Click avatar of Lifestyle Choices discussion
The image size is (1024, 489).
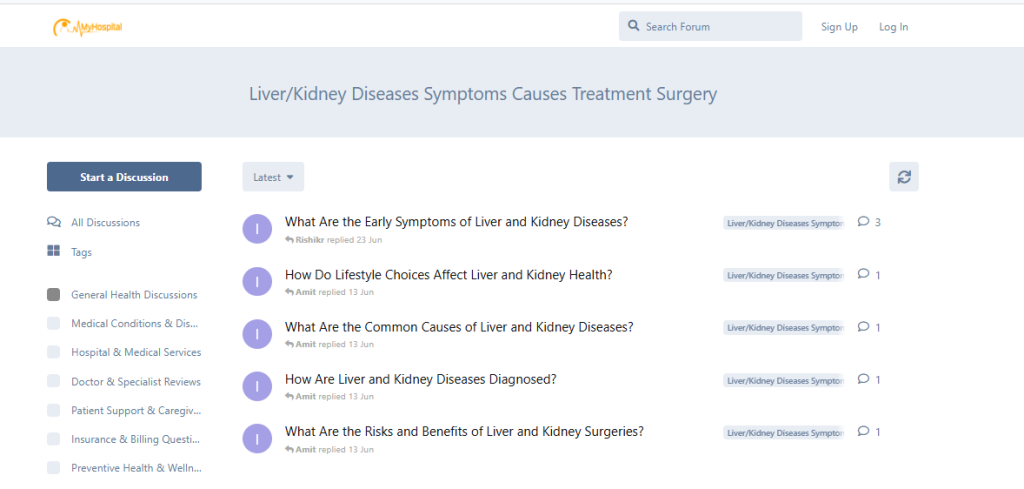(x=257, y=281)
